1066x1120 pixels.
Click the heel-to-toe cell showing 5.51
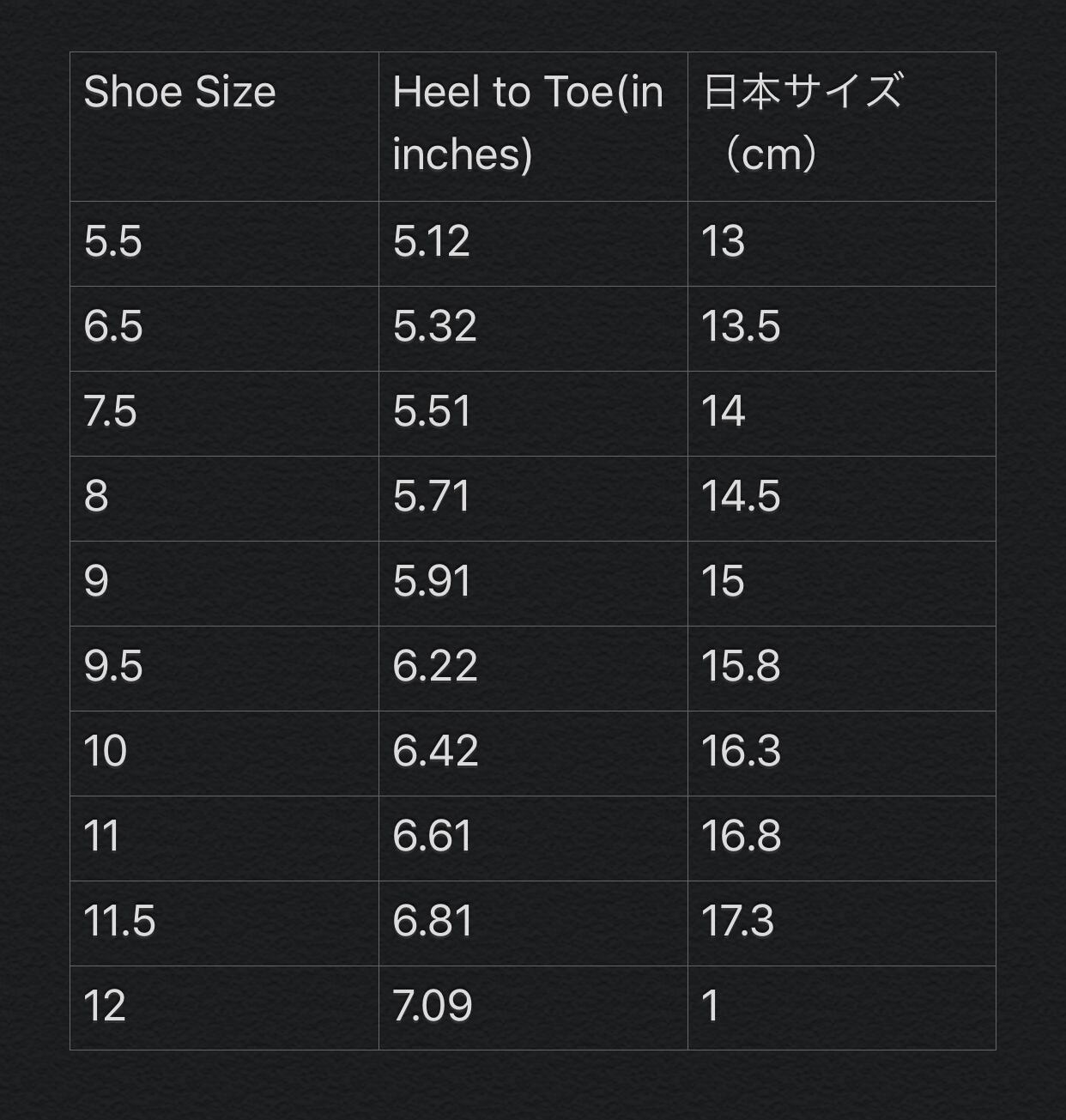pos(532,414)
